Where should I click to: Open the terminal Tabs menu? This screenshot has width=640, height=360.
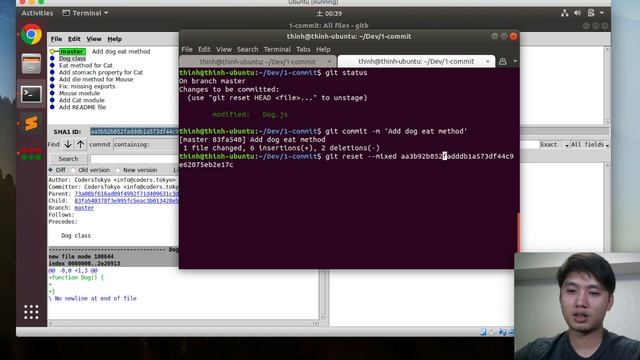(303, 49)
